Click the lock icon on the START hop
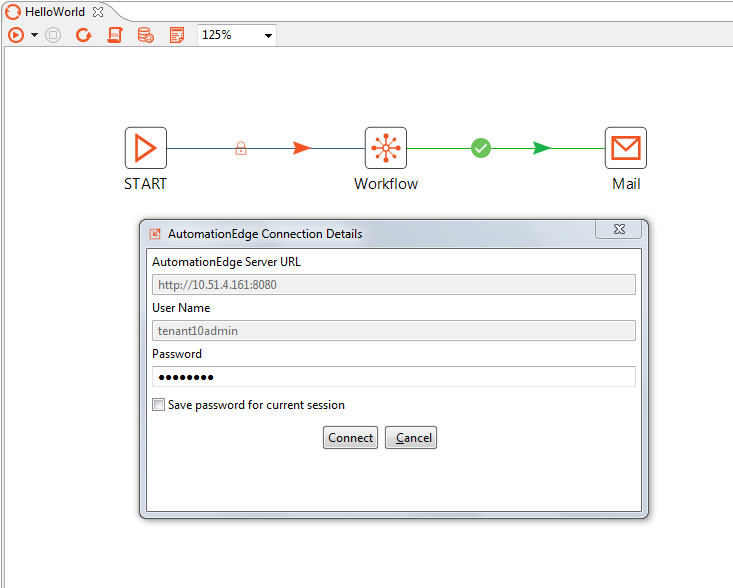Viewport: 733px width, 588px height. coord(241,148)
